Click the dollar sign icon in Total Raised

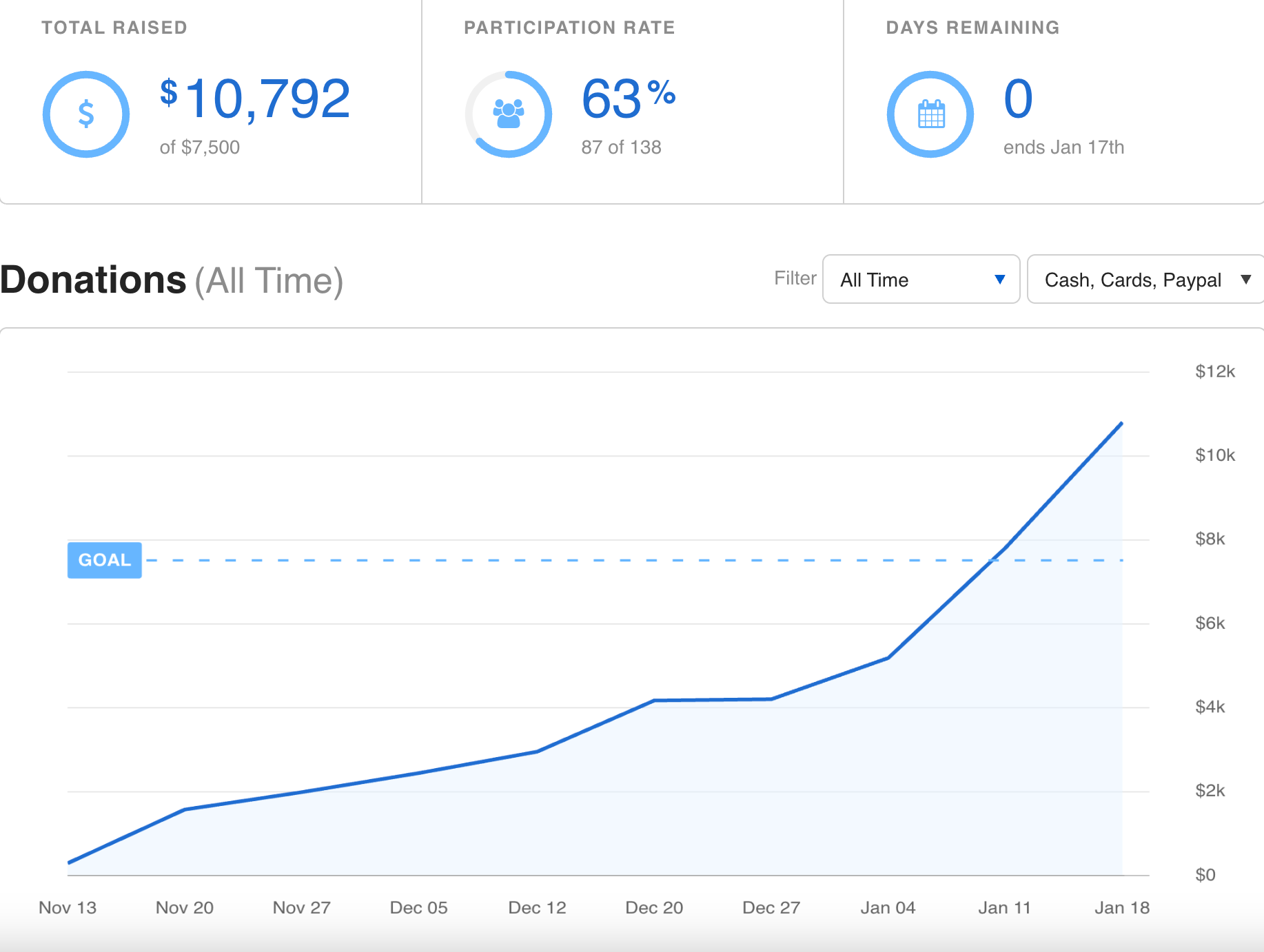pyautogui.click(x=85, y=114)
